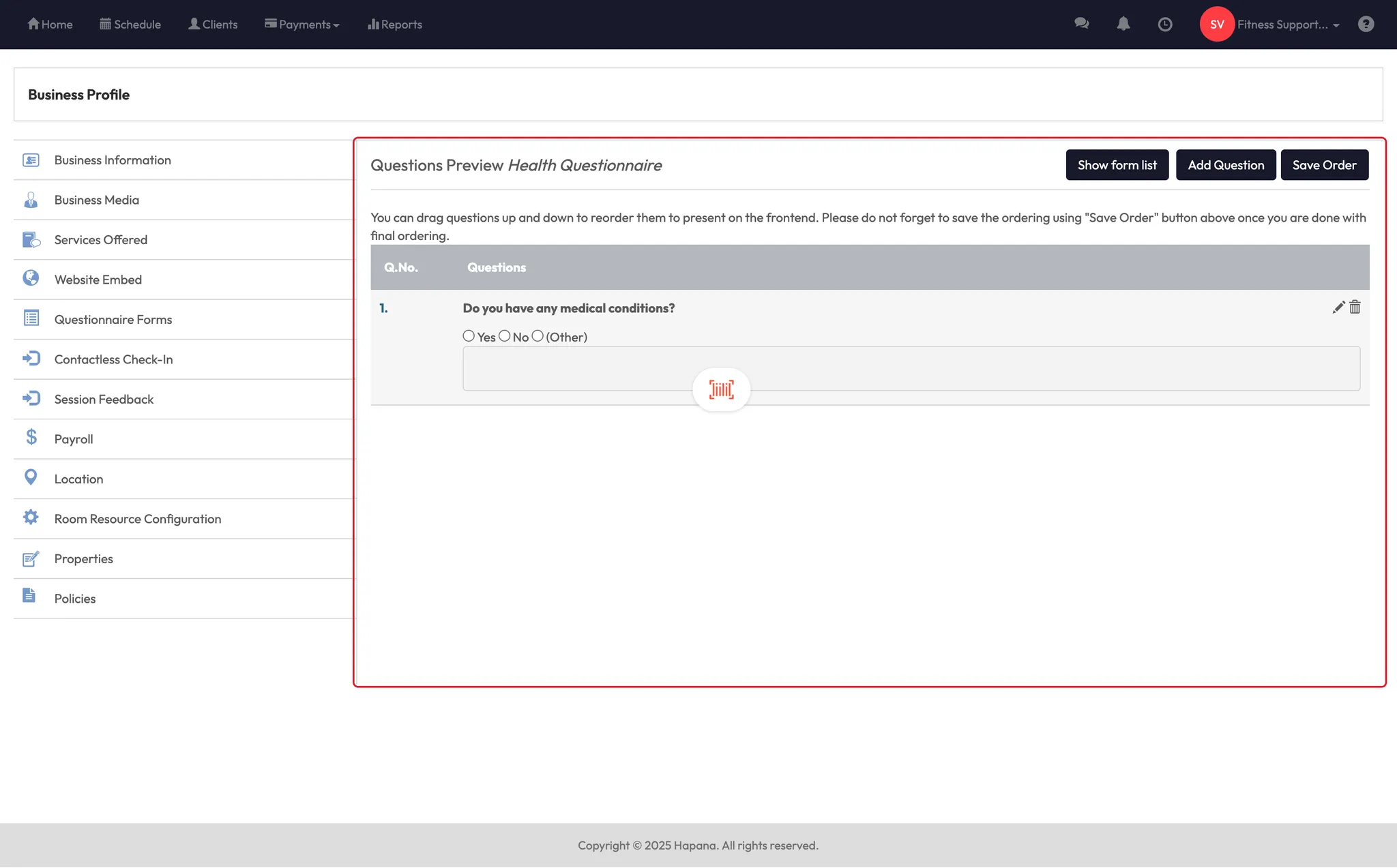Open the notifications bell
This screenshot has width=1397, height=868.
pyautogui.click(x=1123, y=24)
